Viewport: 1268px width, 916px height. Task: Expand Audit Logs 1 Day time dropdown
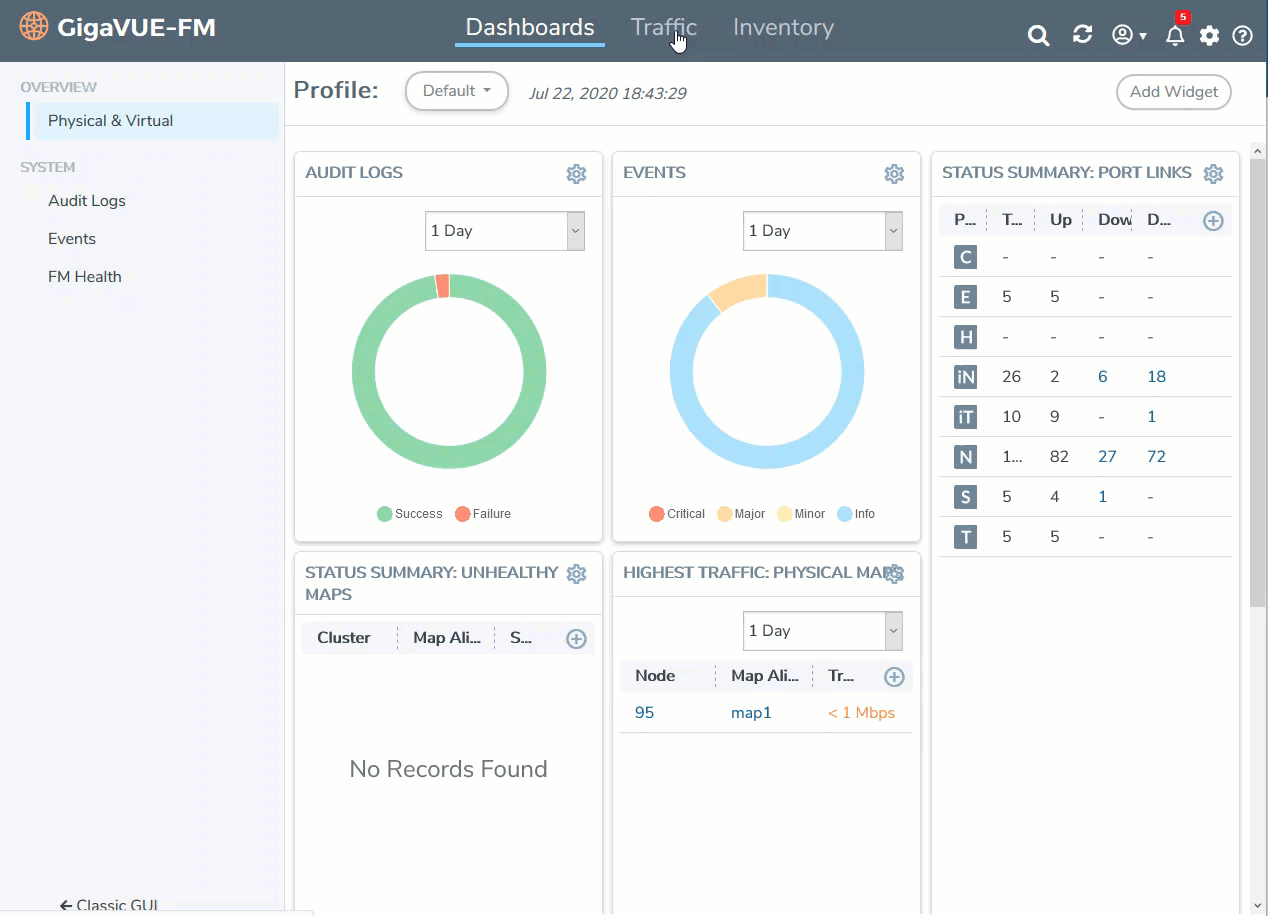pyautogui.click(x=504, y=231)
